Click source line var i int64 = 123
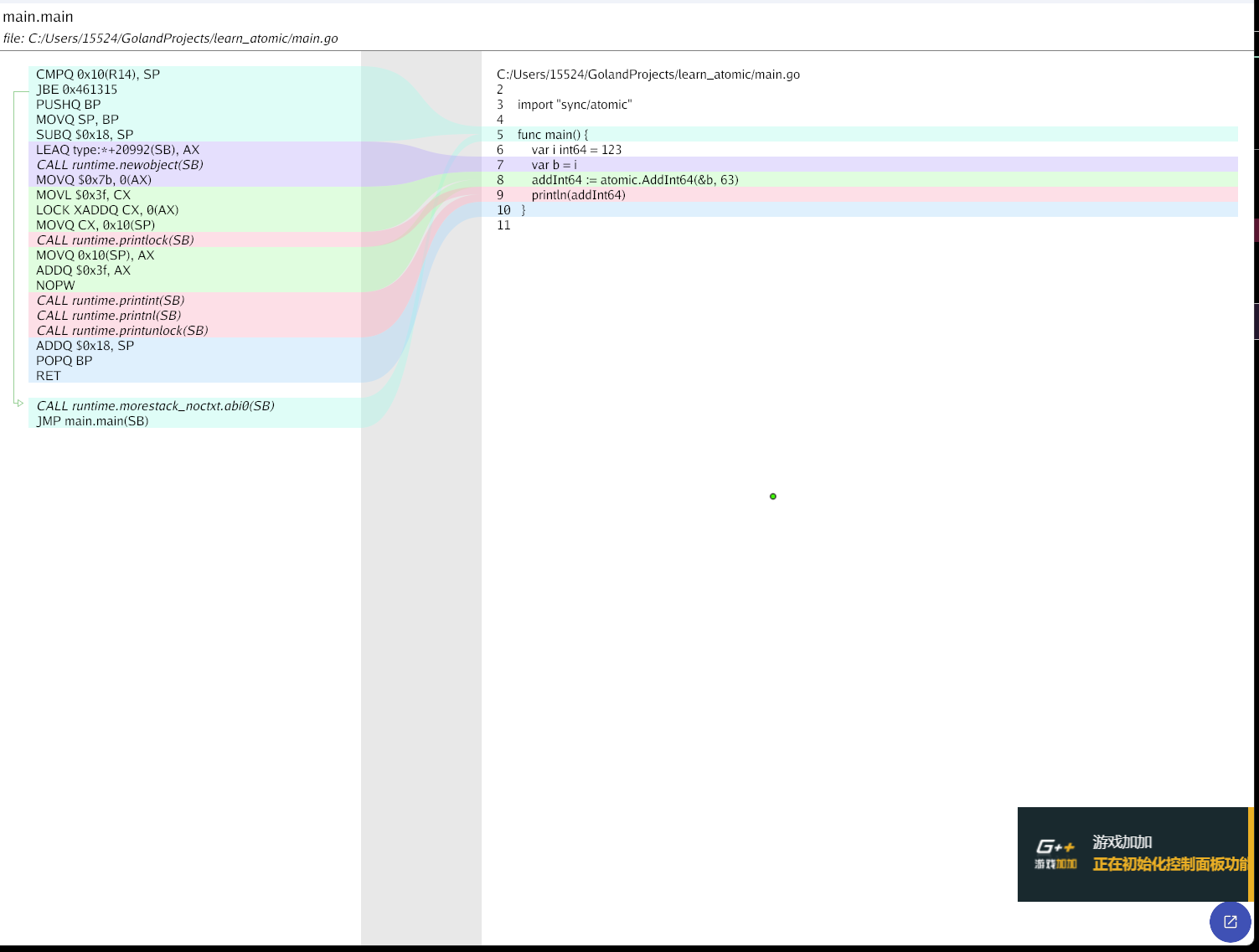 [x=576, y=150]
